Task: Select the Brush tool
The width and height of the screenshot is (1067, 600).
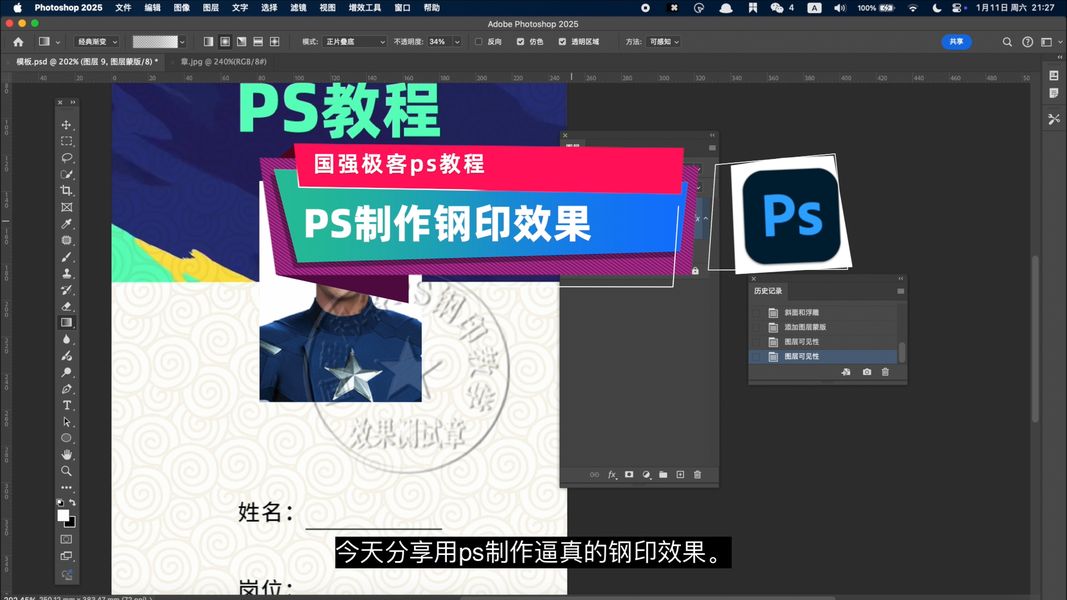Action: tap(66, 257)
